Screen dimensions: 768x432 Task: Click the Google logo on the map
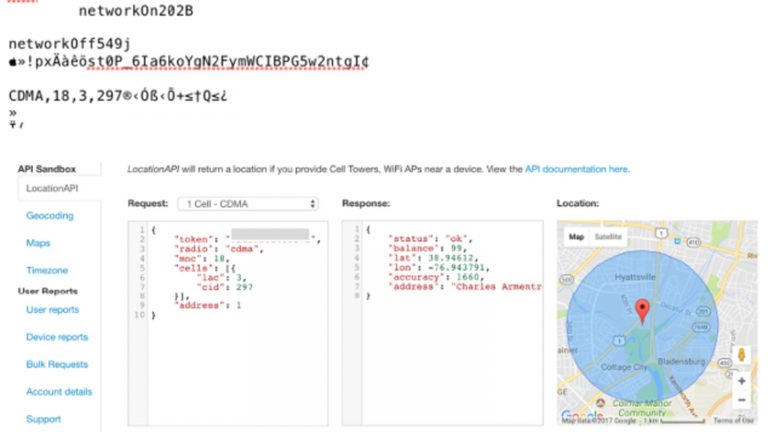[x=581, y=414]
